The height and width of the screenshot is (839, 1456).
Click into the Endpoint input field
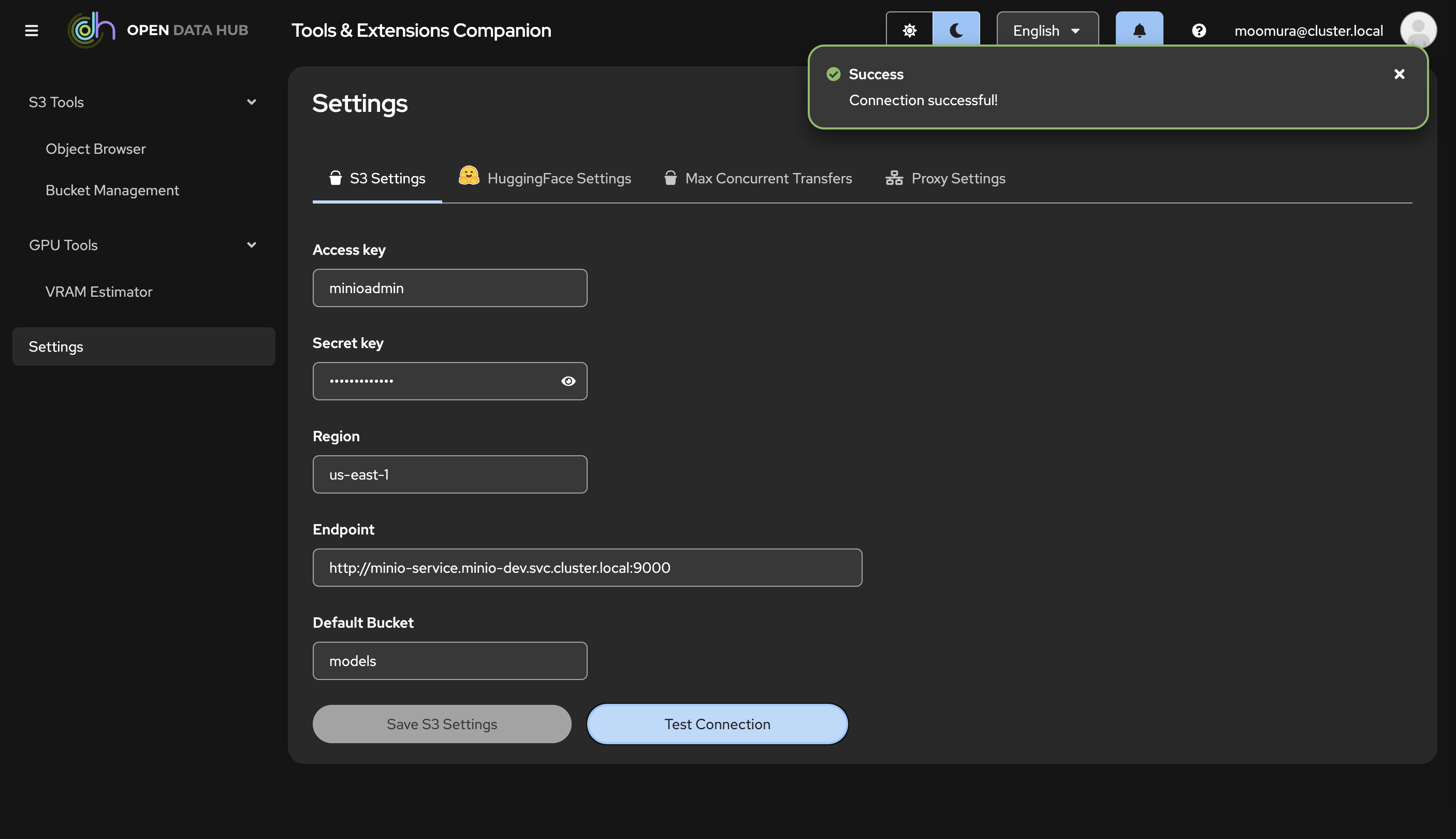[x=587, y=568]
